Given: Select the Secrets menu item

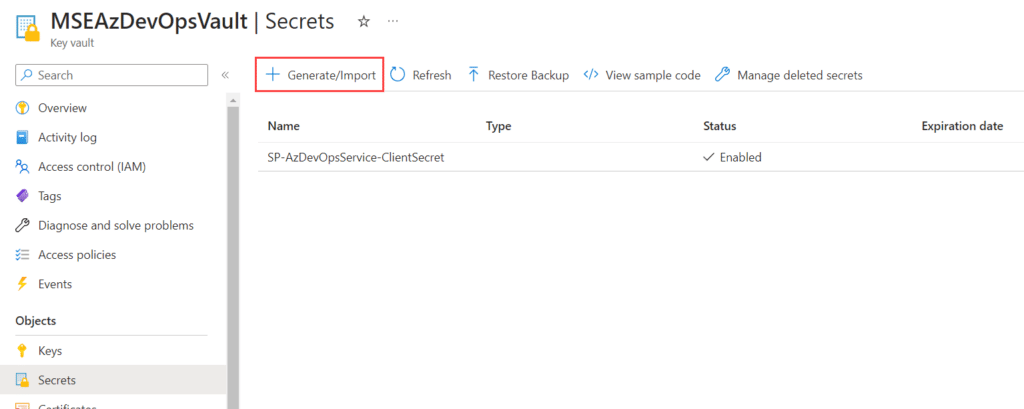Looking at the screenshot, I should 57,380.
